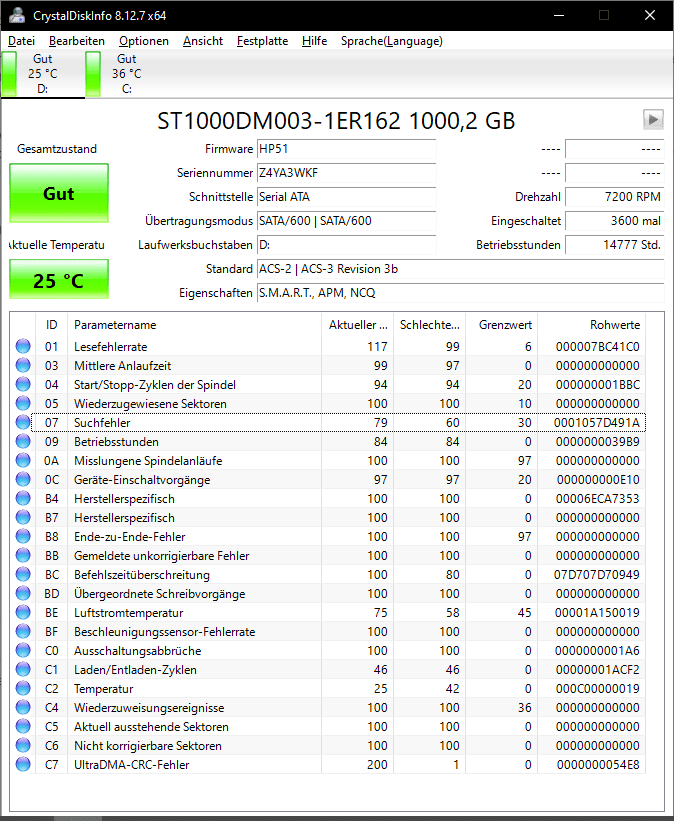Open the Ansicht menu
This screenshot has height=821, width=674.
tap(203, 41)
